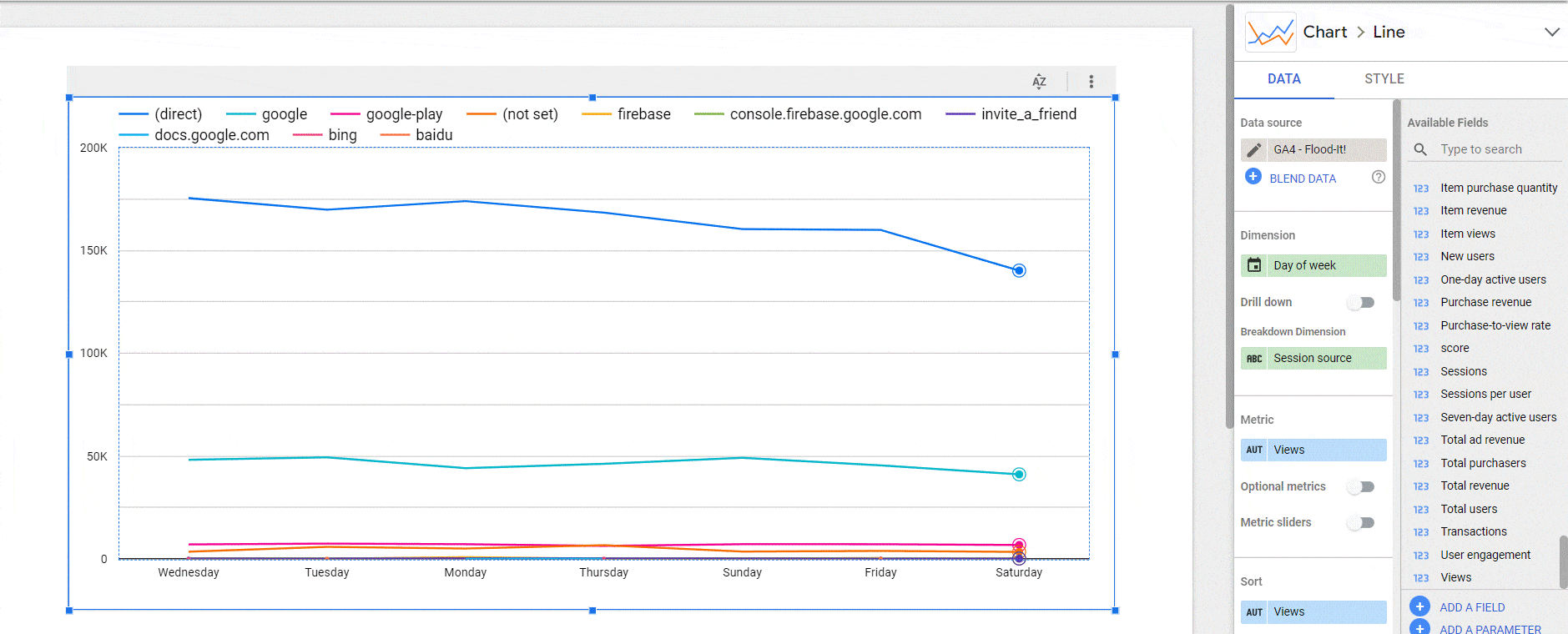Turn on the Metric sliders switch

point(1361,522)
